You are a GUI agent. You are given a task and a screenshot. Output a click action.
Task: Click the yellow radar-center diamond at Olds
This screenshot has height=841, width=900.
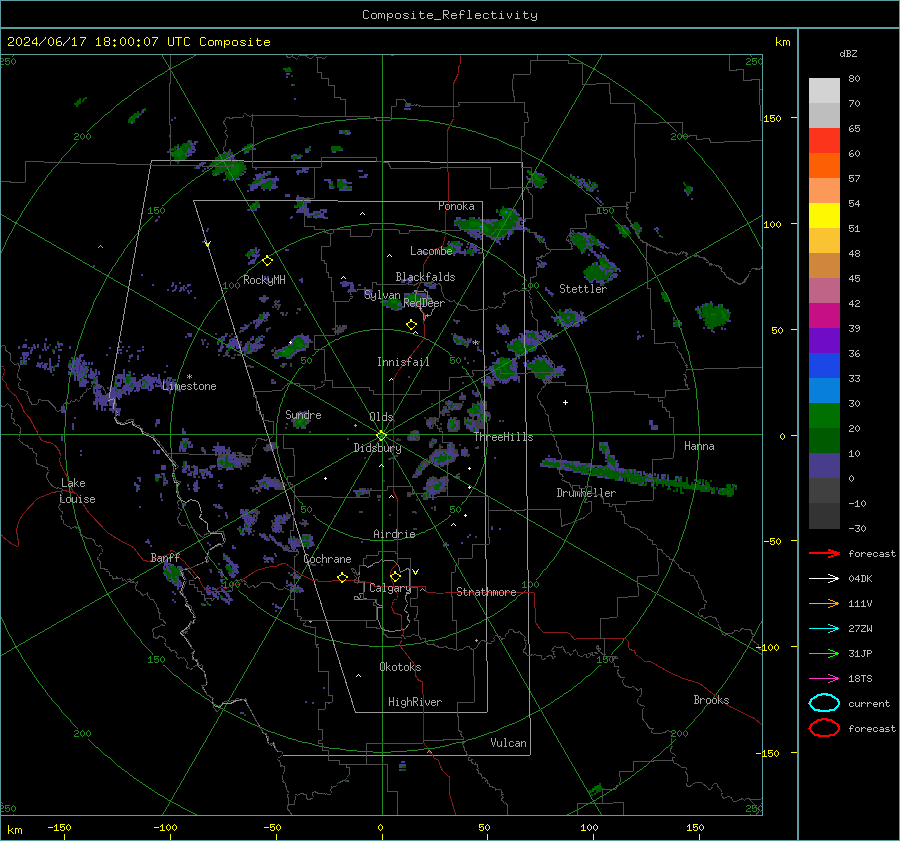[381, 436]
